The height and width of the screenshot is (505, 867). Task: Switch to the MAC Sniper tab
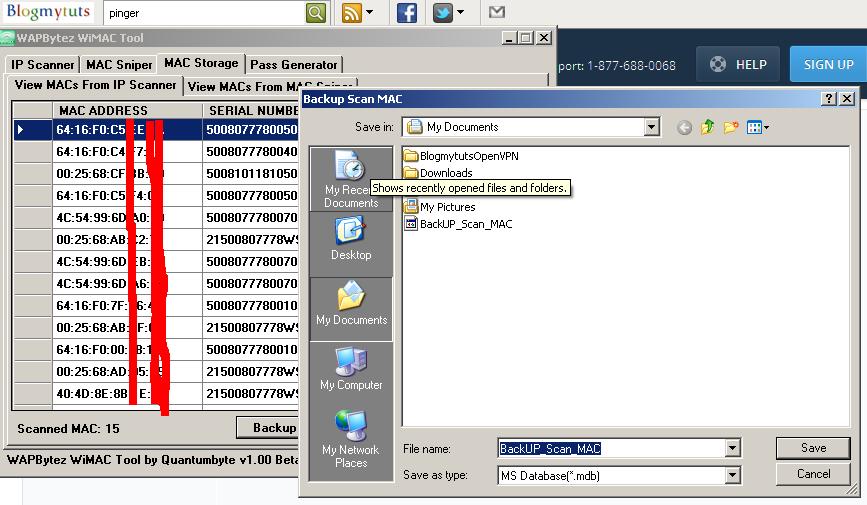point(119,65)
